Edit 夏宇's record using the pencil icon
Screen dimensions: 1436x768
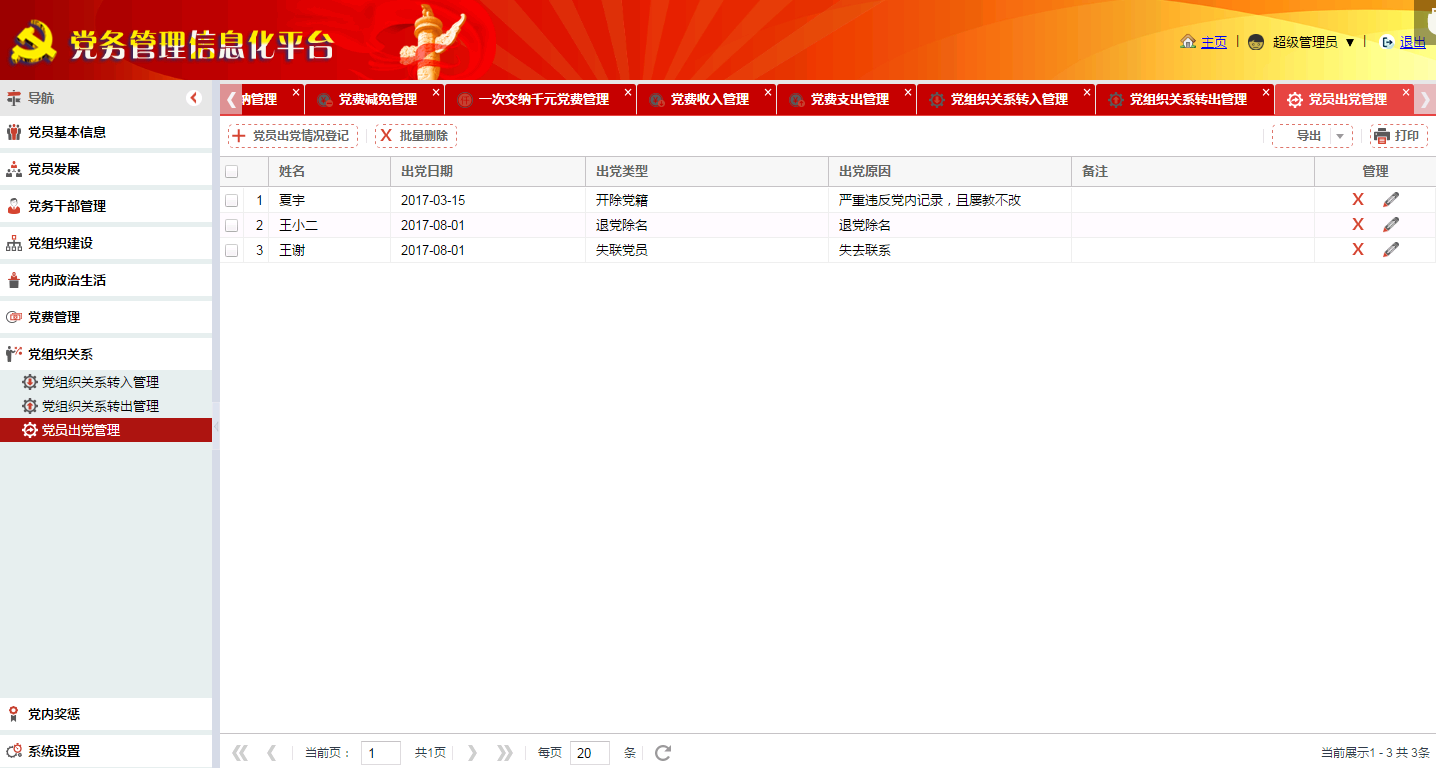pyautogui.click(x=1389, y=198)
